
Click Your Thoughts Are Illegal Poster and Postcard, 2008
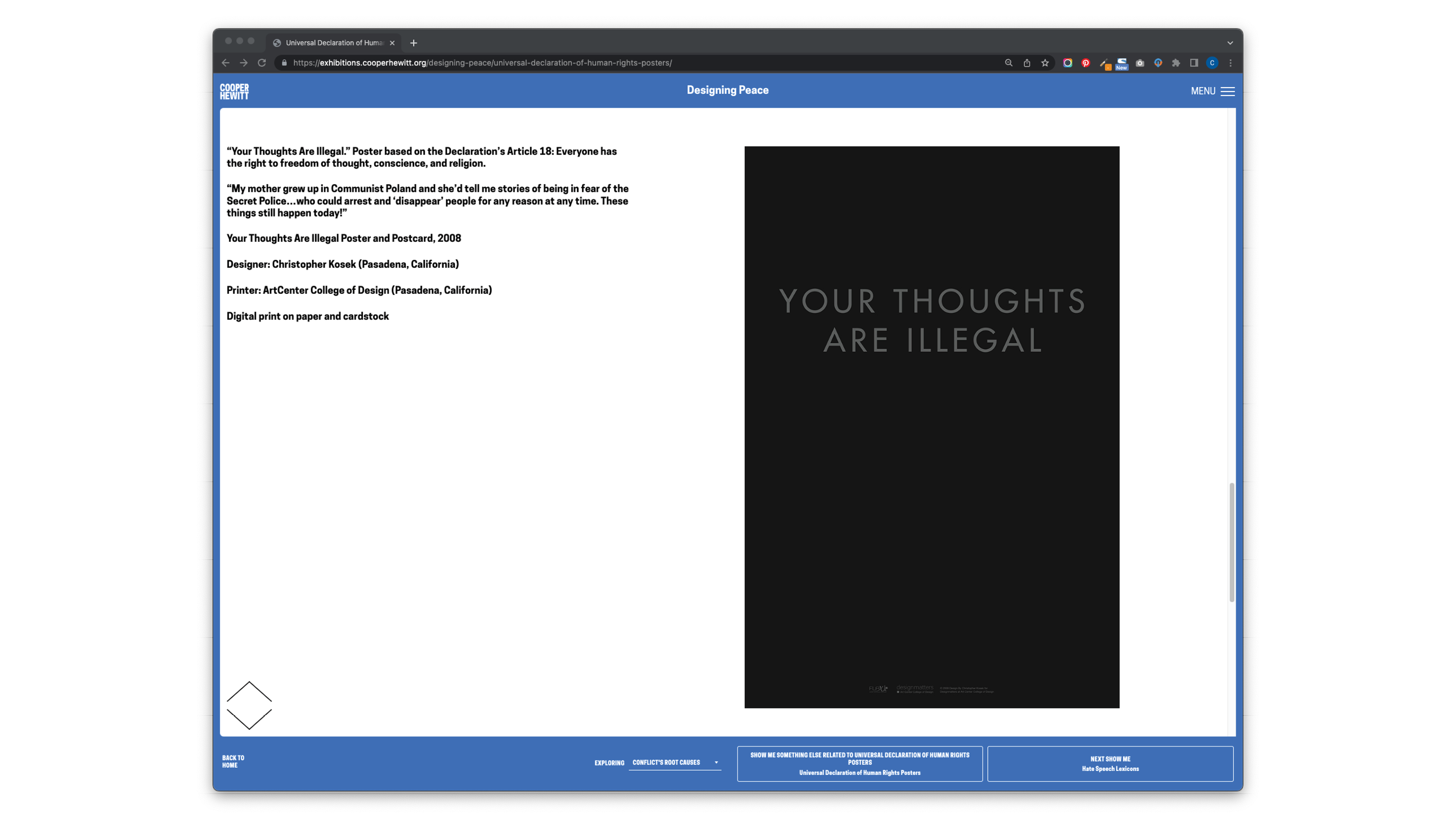coord(344,238)
